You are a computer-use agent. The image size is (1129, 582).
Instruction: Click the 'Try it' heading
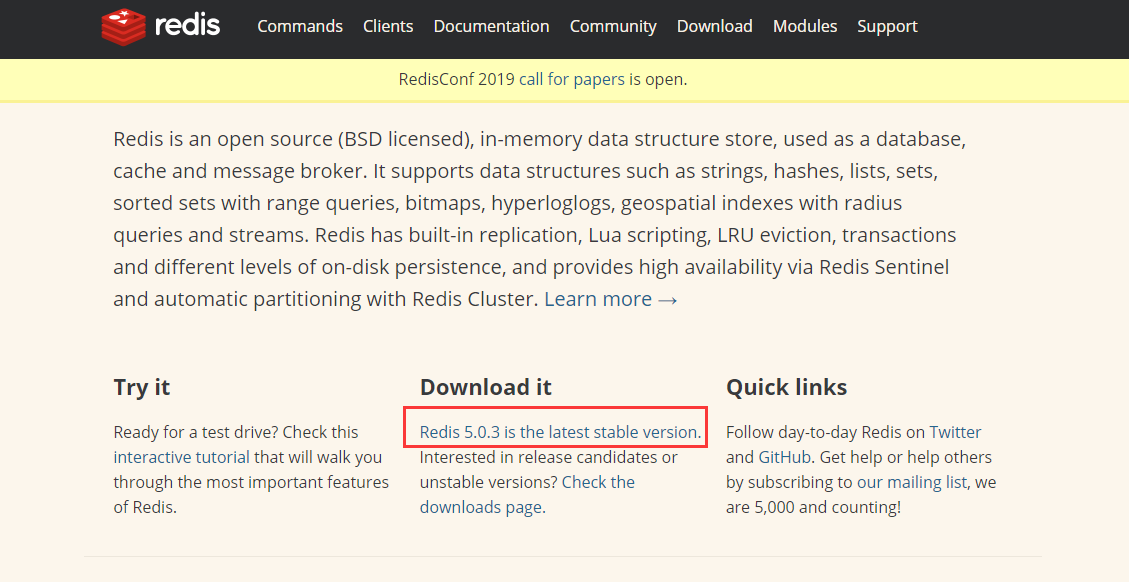[142, 388]
